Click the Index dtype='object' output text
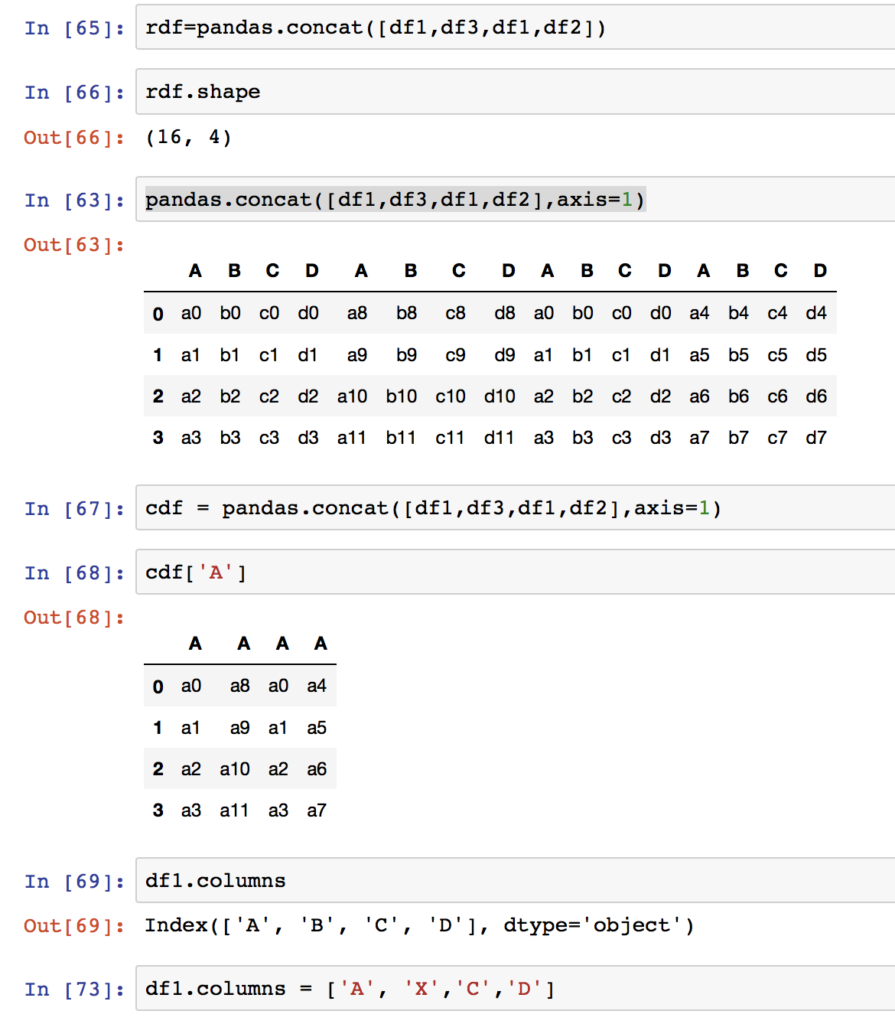Image resolution: width=895 pixels, height=1024 pixels. click(x=419, y=925)
